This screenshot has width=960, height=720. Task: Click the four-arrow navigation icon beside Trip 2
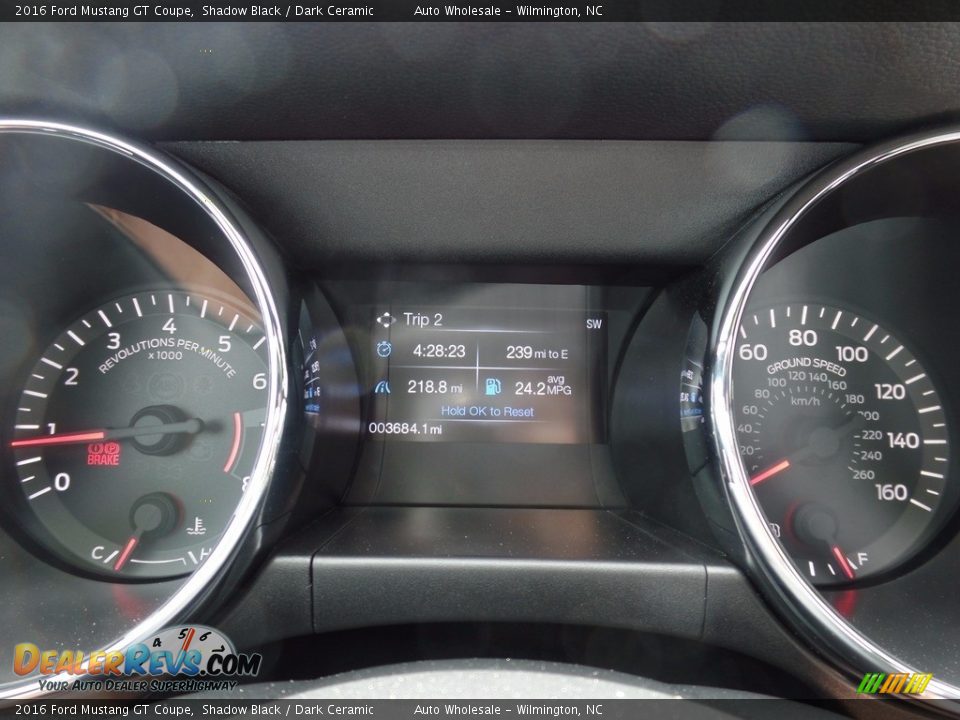click(x=385, y=320)
